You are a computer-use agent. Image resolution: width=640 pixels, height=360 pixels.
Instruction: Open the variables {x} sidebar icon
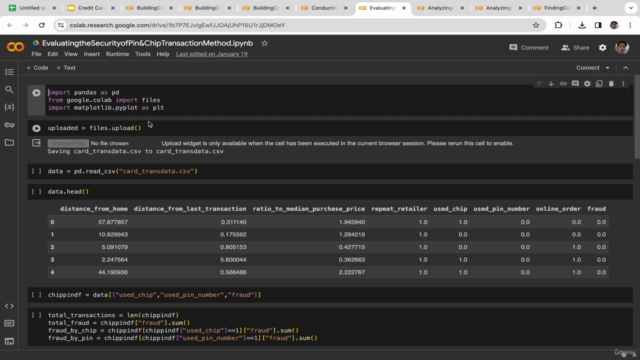point(9,107)
